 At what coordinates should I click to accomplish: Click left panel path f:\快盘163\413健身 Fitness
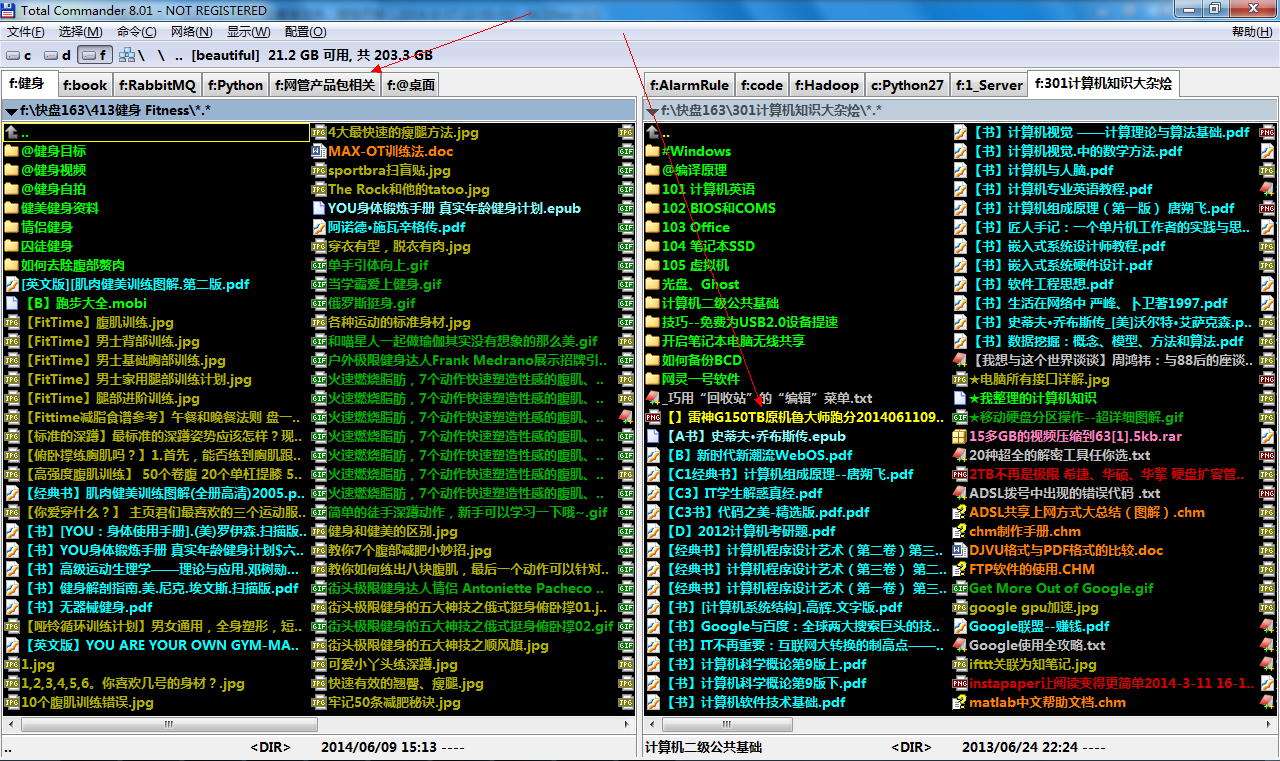[x=115, y=110]
